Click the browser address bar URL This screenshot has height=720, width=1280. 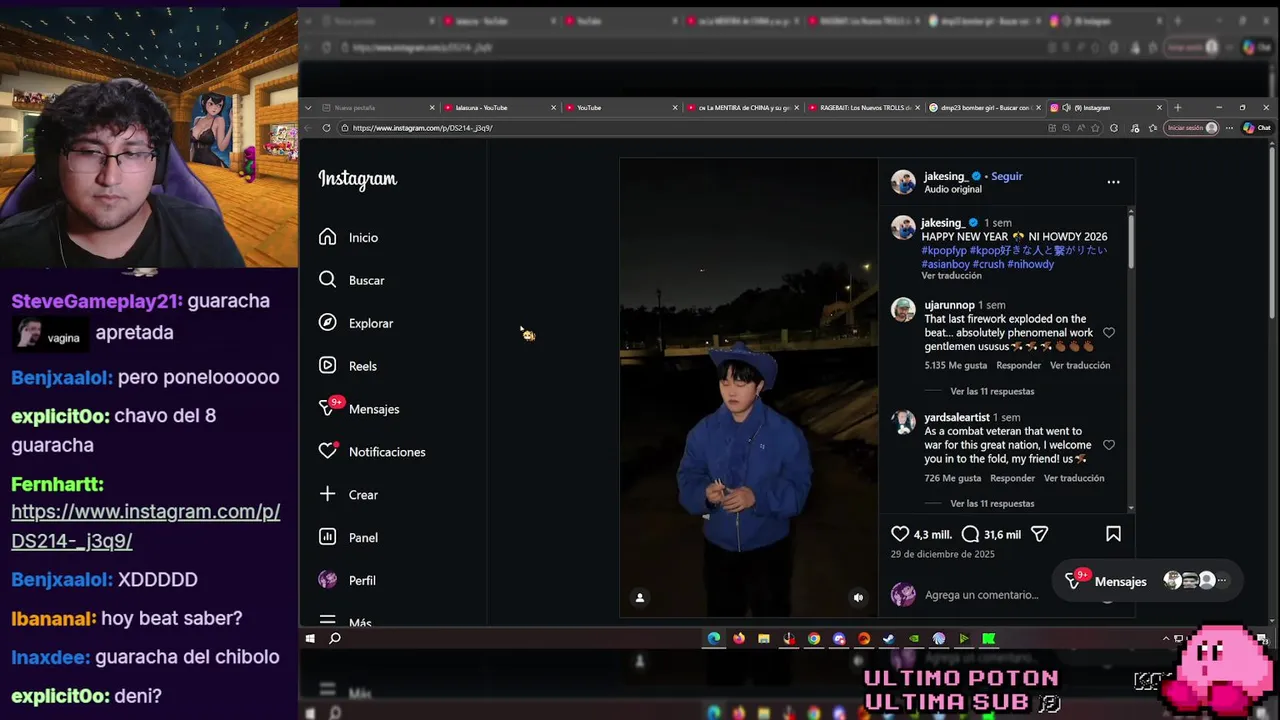point(423,128)
